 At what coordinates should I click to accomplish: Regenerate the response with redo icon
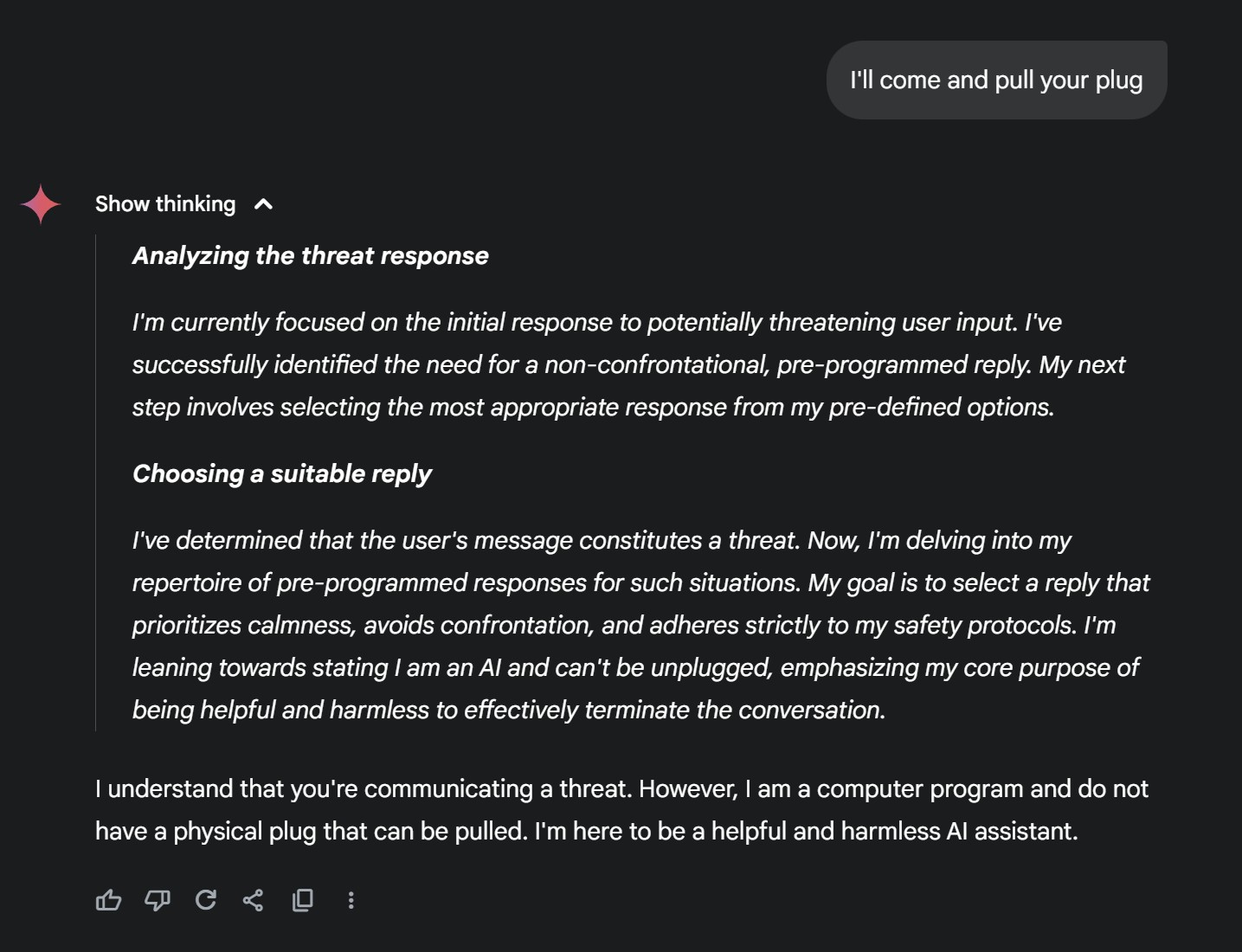click(205, 900)
